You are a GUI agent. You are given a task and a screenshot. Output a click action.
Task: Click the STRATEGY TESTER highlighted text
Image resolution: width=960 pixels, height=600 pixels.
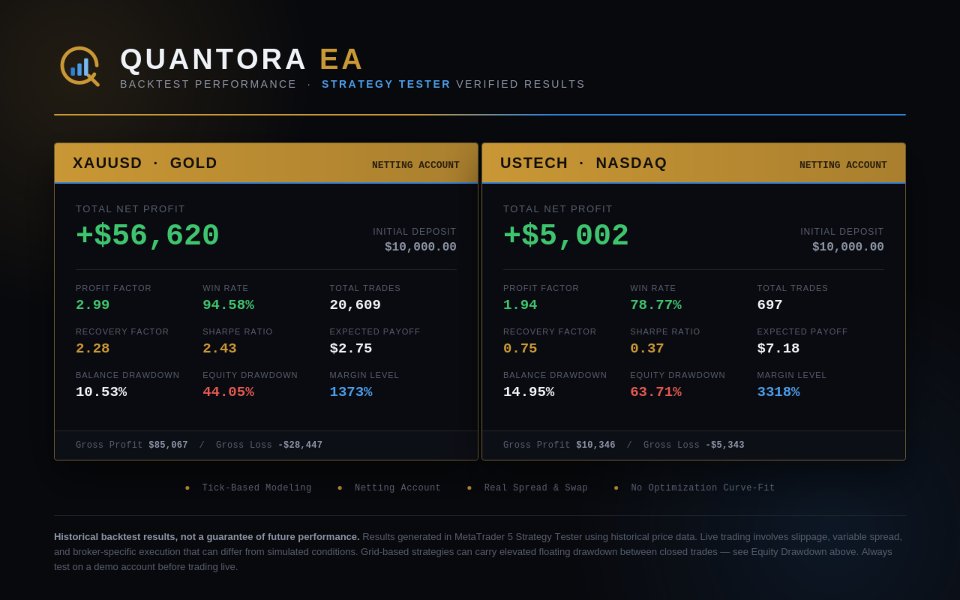pos(386,84)
